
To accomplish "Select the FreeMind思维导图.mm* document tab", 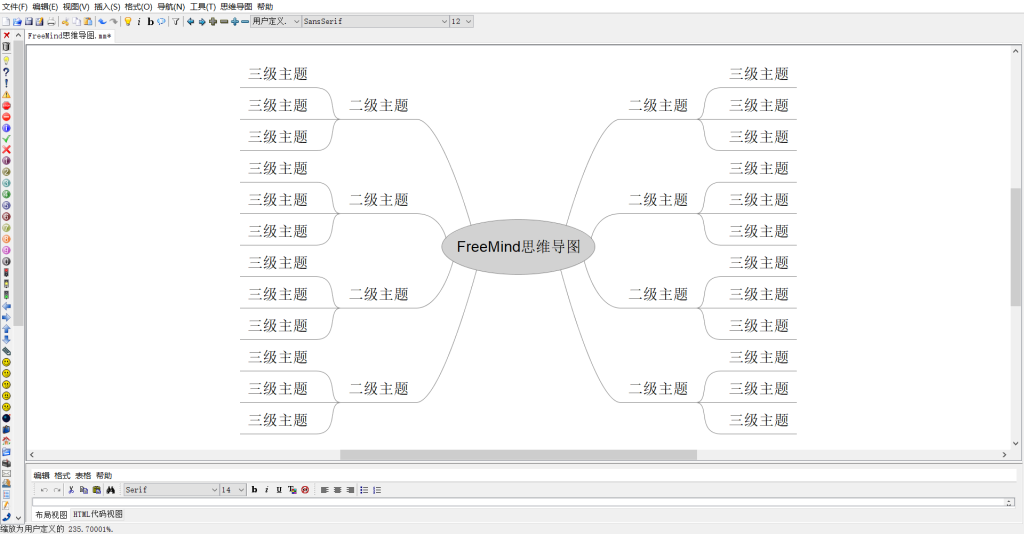I will click(x=69, y=36).
